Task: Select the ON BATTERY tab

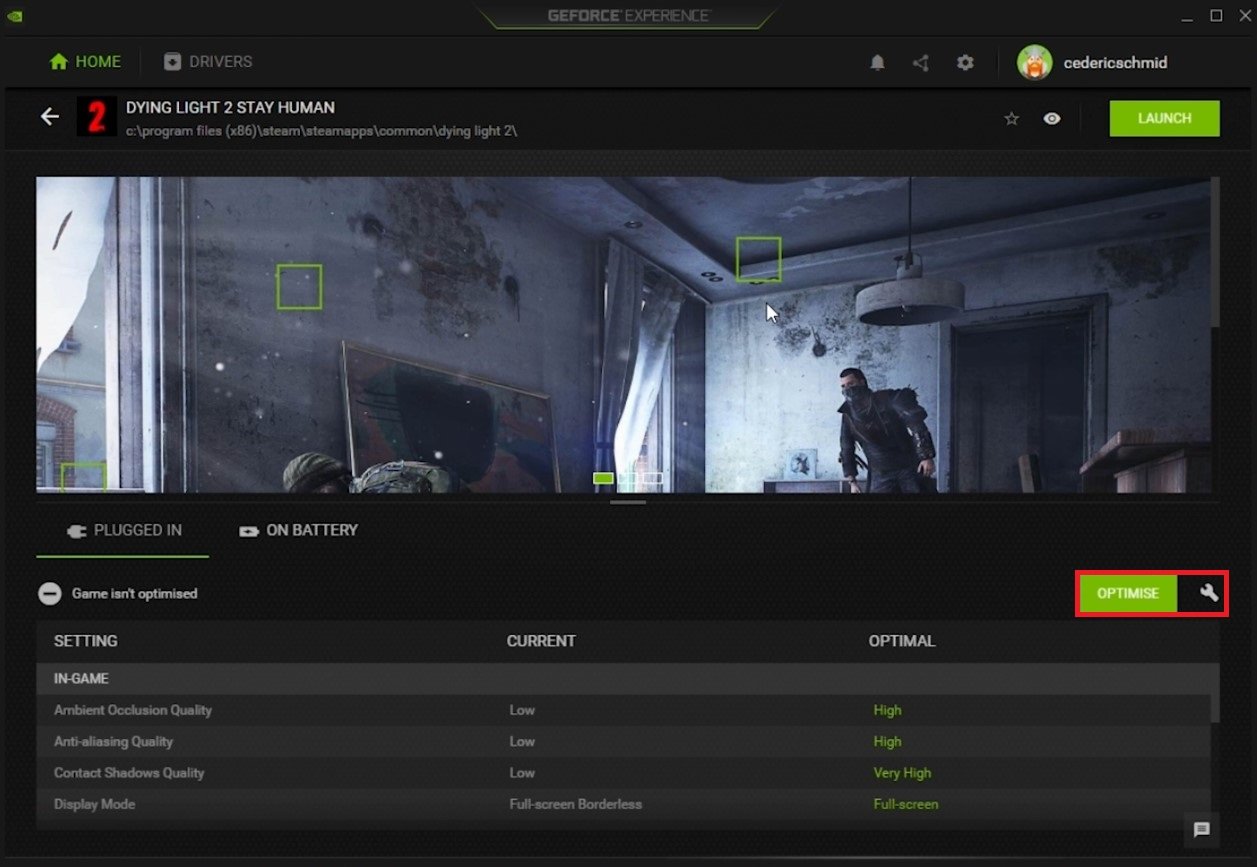Action: [x=298, y=530]
